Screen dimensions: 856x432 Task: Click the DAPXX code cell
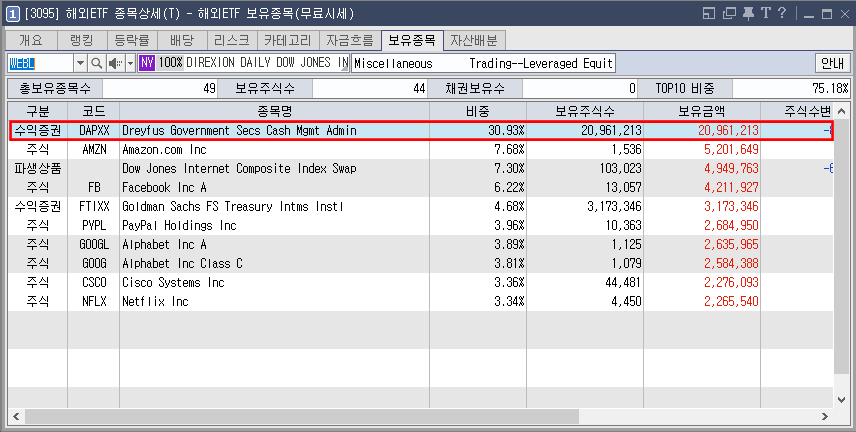(94, 131)
